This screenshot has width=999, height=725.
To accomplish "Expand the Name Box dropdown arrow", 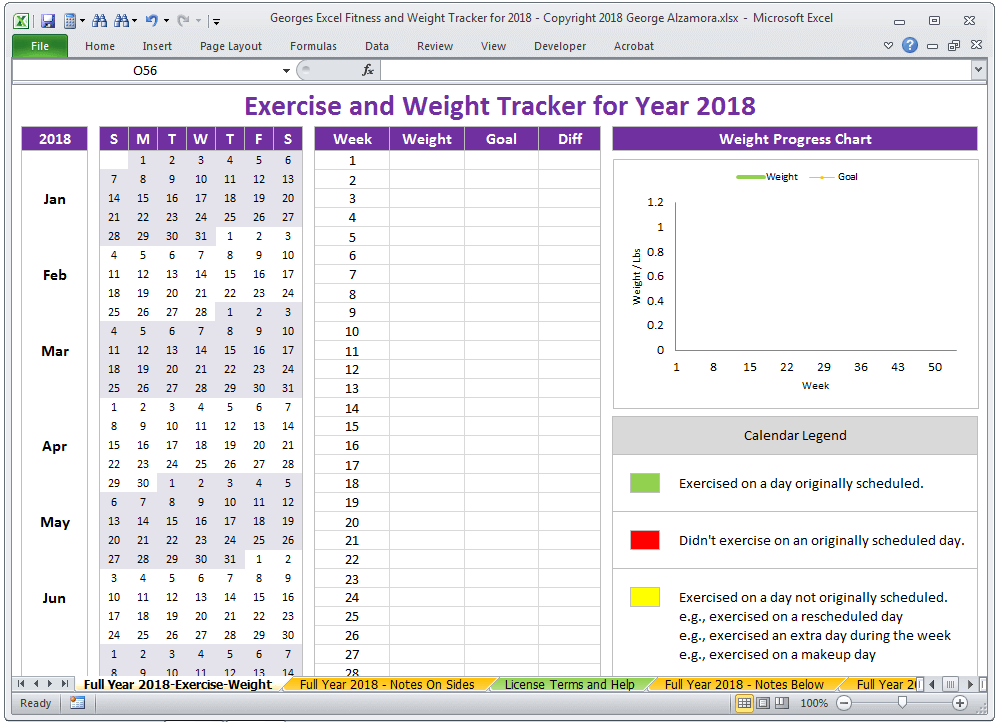I will pos(286,71).
